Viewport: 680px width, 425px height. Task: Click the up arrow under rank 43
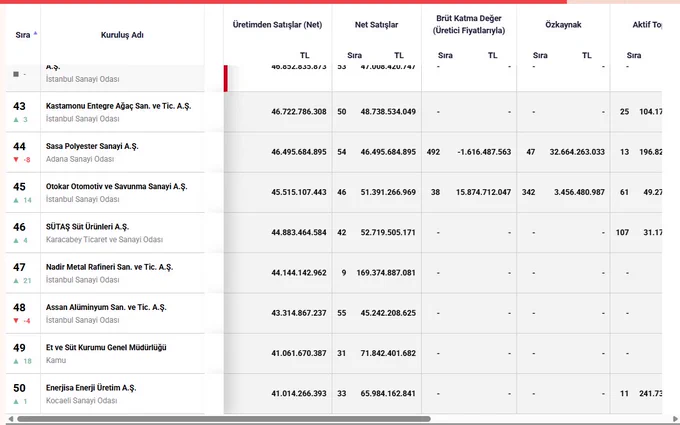(16, 120)
